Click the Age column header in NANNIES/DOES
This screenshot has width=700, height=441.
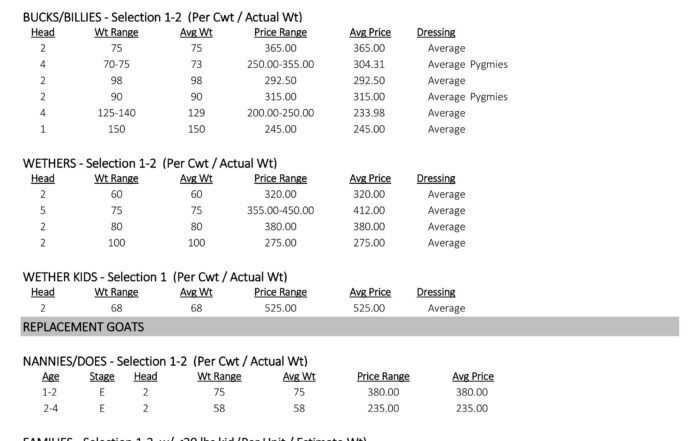pyautogui.click(x=50, y=377)
